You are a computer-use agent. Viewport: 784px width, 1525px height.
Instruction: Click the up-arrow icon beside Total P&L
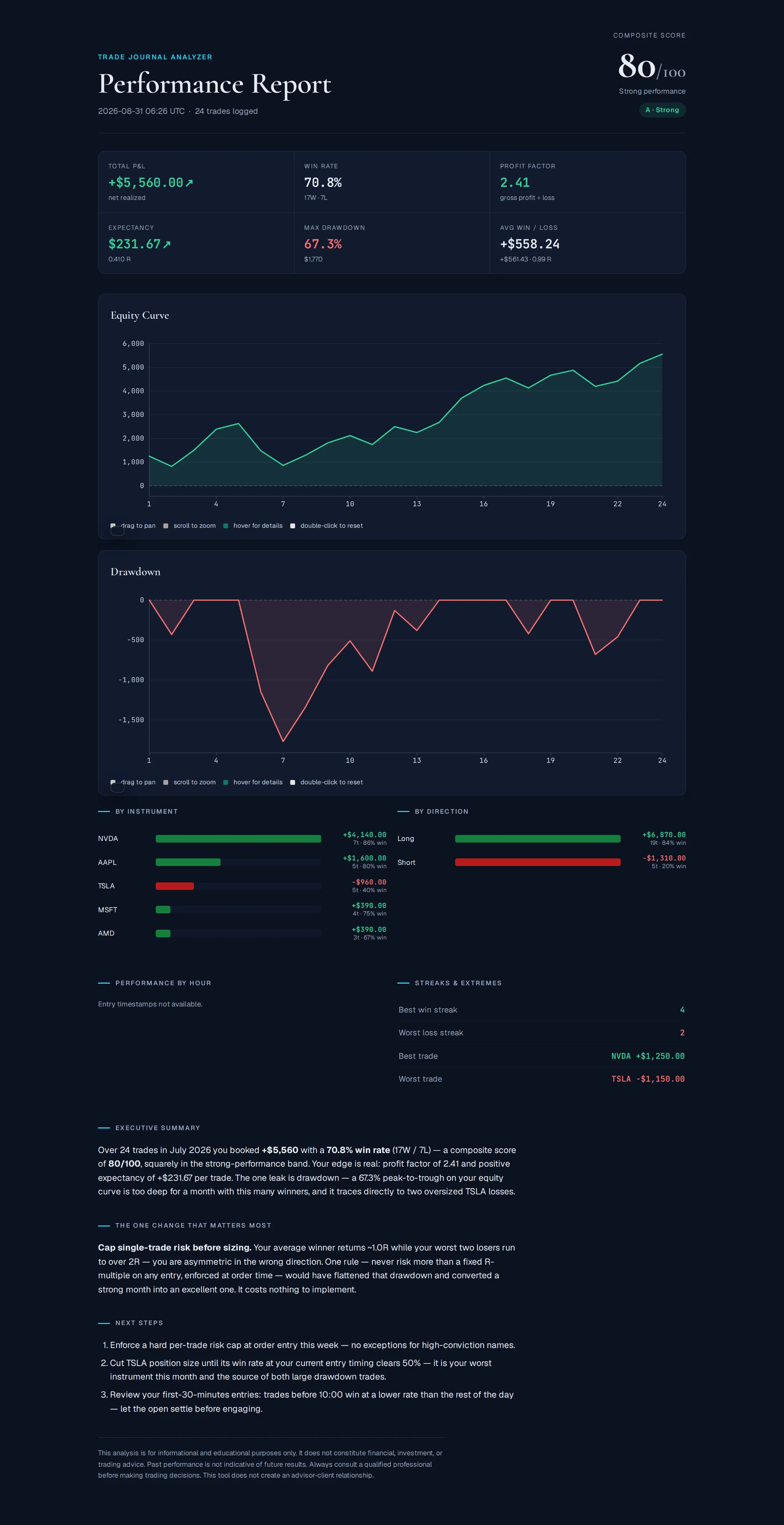click(x=189, y=183)
